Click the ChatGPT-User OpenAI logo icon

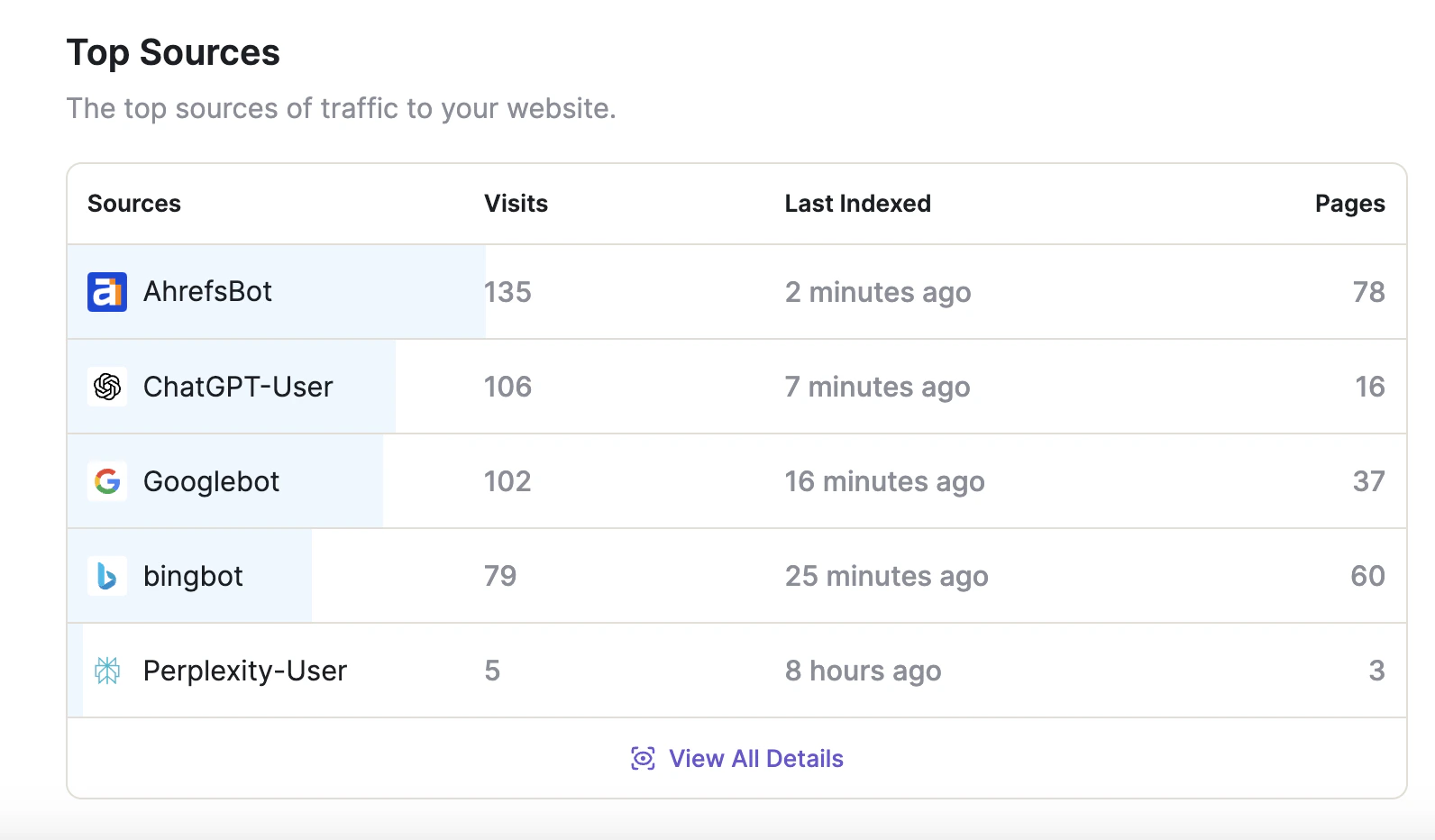click(x=107, y=387)
